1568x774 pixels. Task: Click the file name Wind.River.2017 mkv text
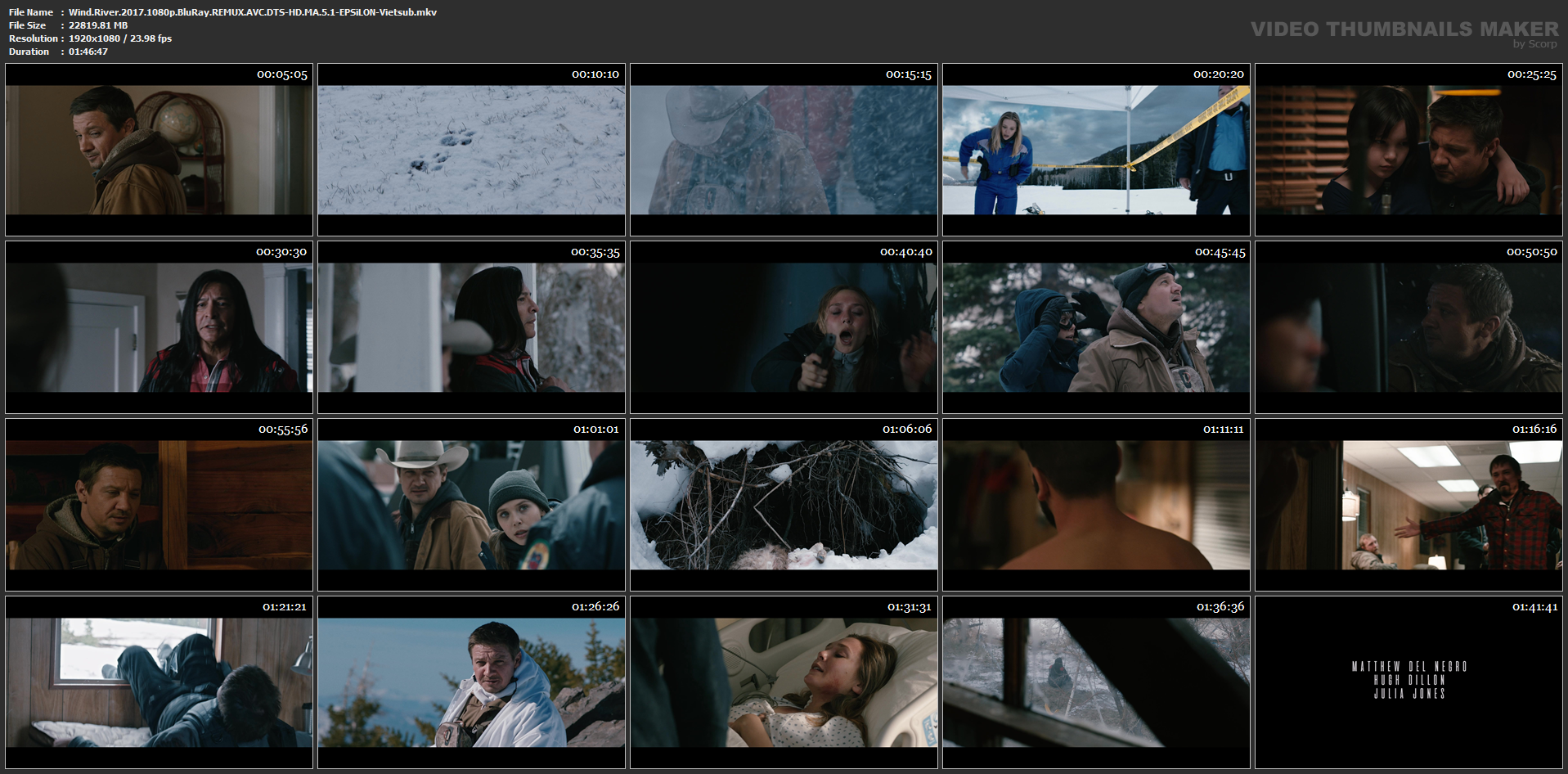253,12
